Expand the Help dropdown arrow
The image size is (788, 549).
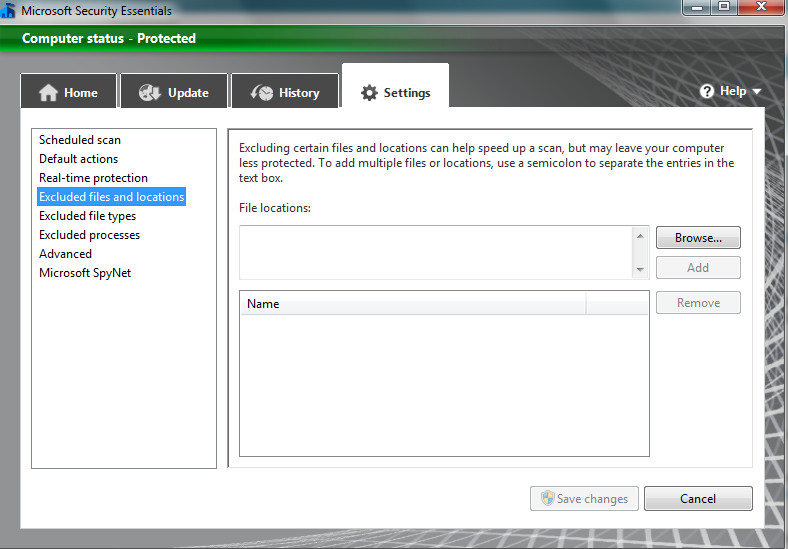click(757, 92)
